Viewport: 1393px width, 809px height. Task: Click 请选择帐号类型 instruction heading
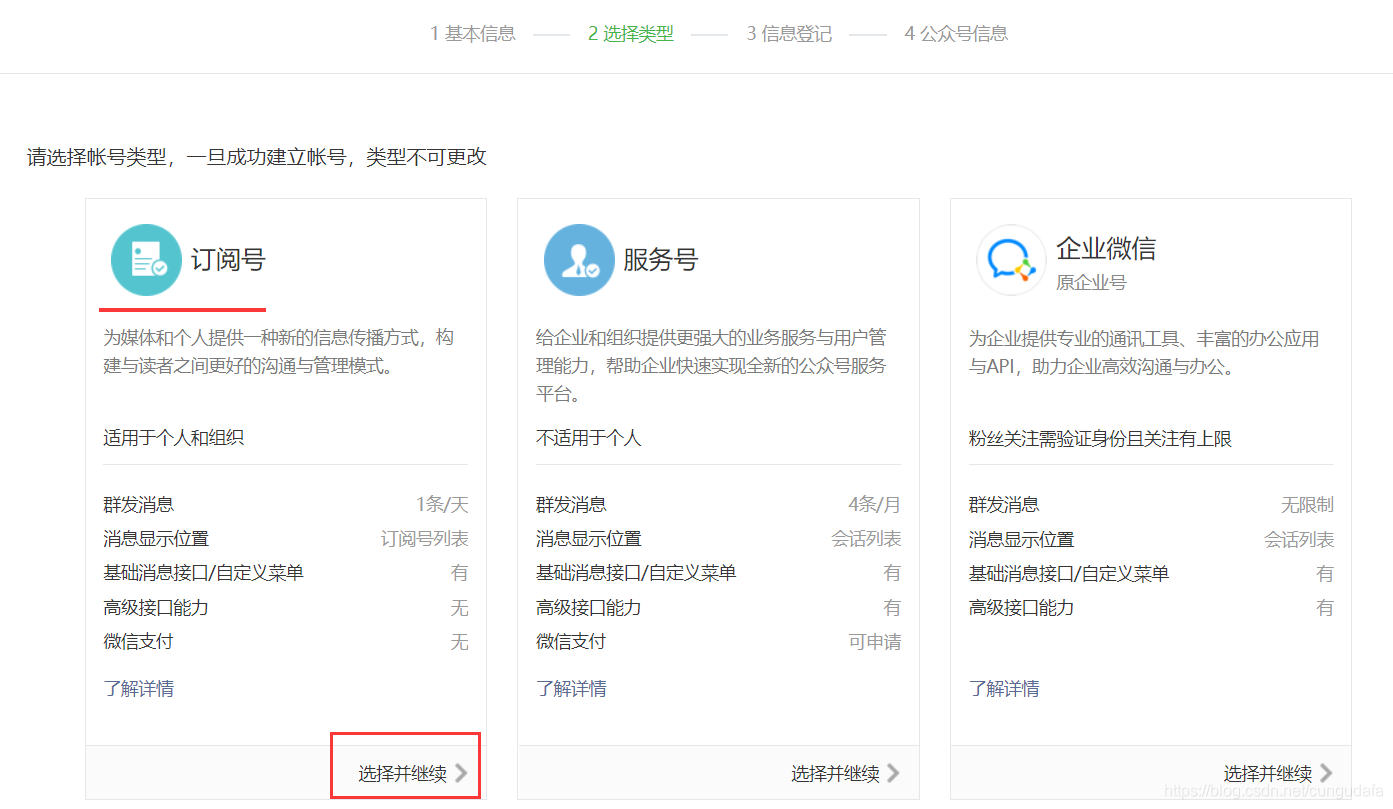point(256,157)
